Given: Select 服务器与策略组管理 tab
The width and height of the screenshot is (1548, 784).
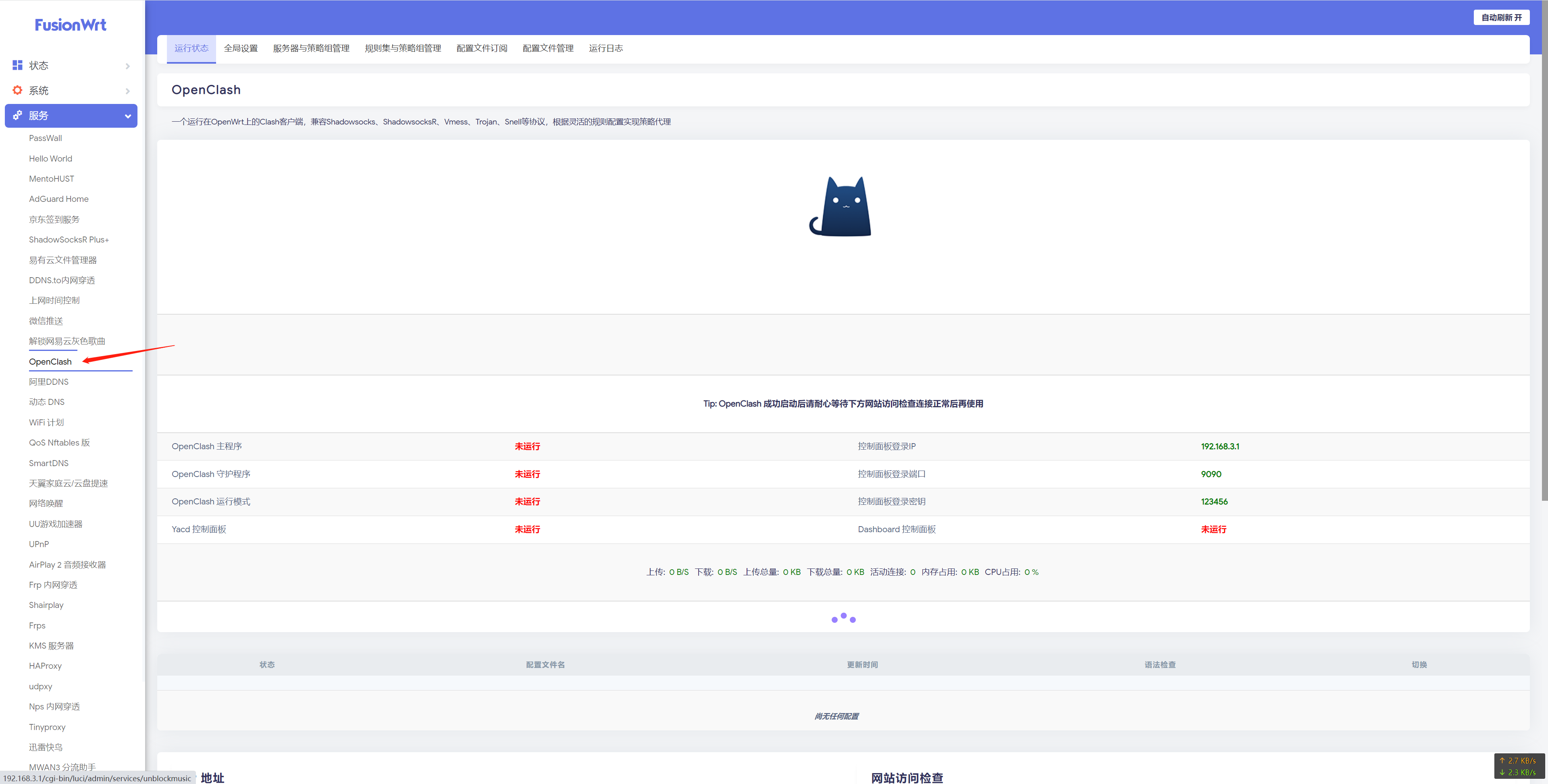Looking at the screenshot, I should [x=311, y=48].
